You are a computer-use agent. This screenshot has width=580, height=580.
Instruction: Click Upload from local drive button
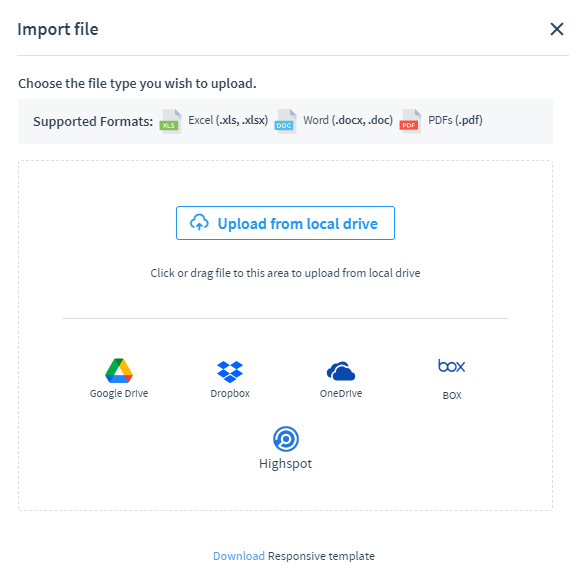[x=285, y=223]
